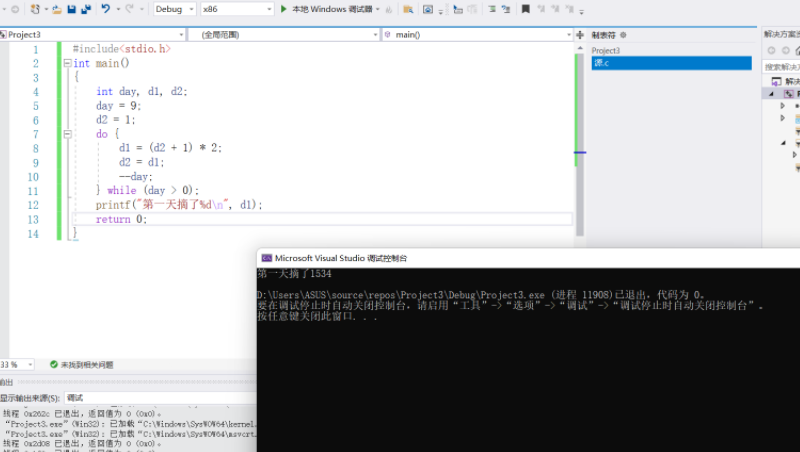800x452 pixels.
Task: Click the #include<stdio.h> line
Action: pos(121,49)
